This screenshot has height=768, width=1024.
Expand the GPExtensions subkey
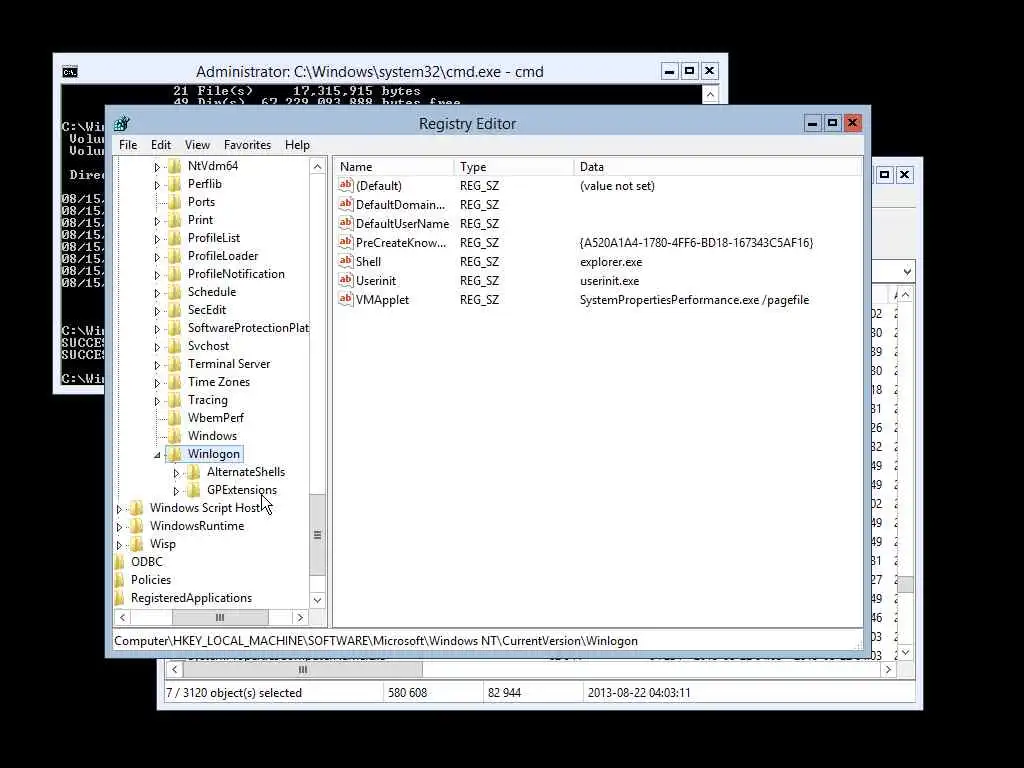[x=176, y=491]
